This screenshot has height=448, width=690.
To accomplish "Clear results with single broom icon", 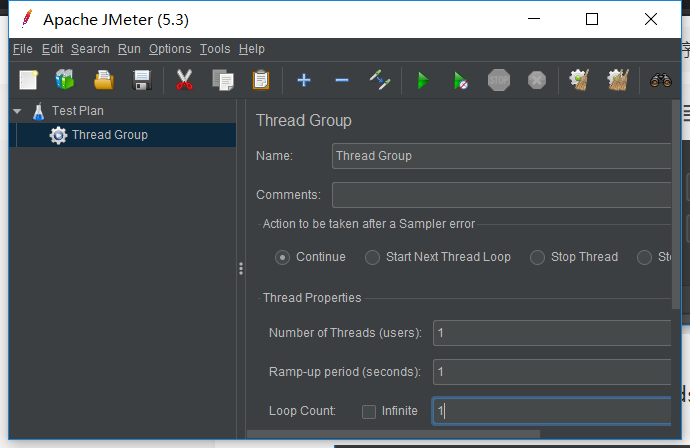I will click(x=579, y=80).
